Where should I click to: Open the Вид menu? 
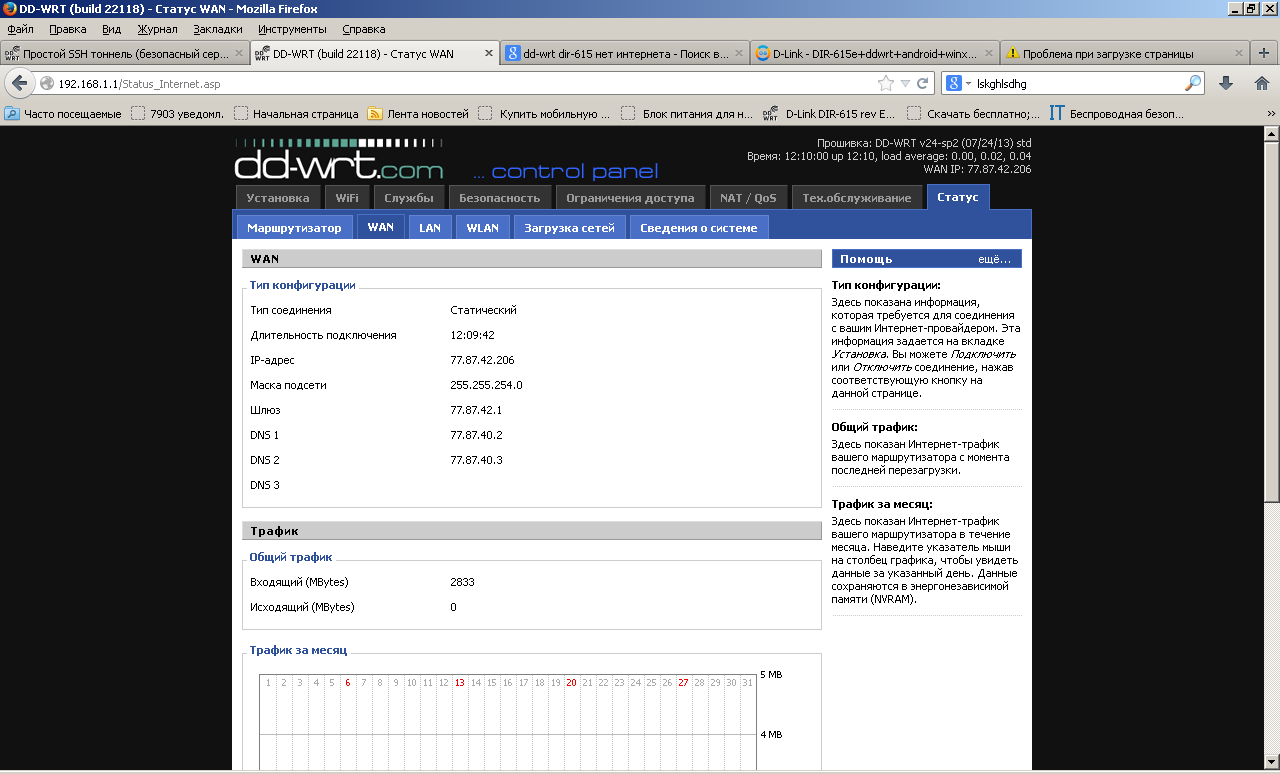pos(112,29)
